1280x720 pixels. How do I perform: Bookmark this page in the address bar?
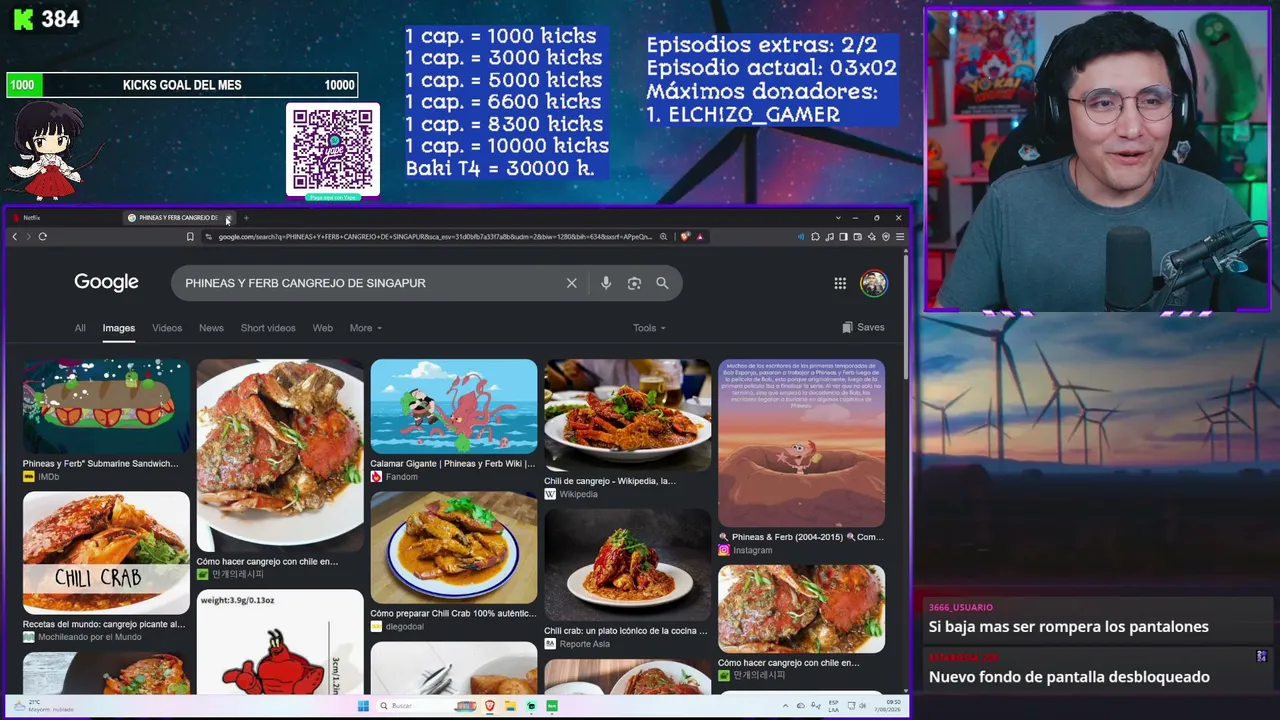[x=190, y=237]
